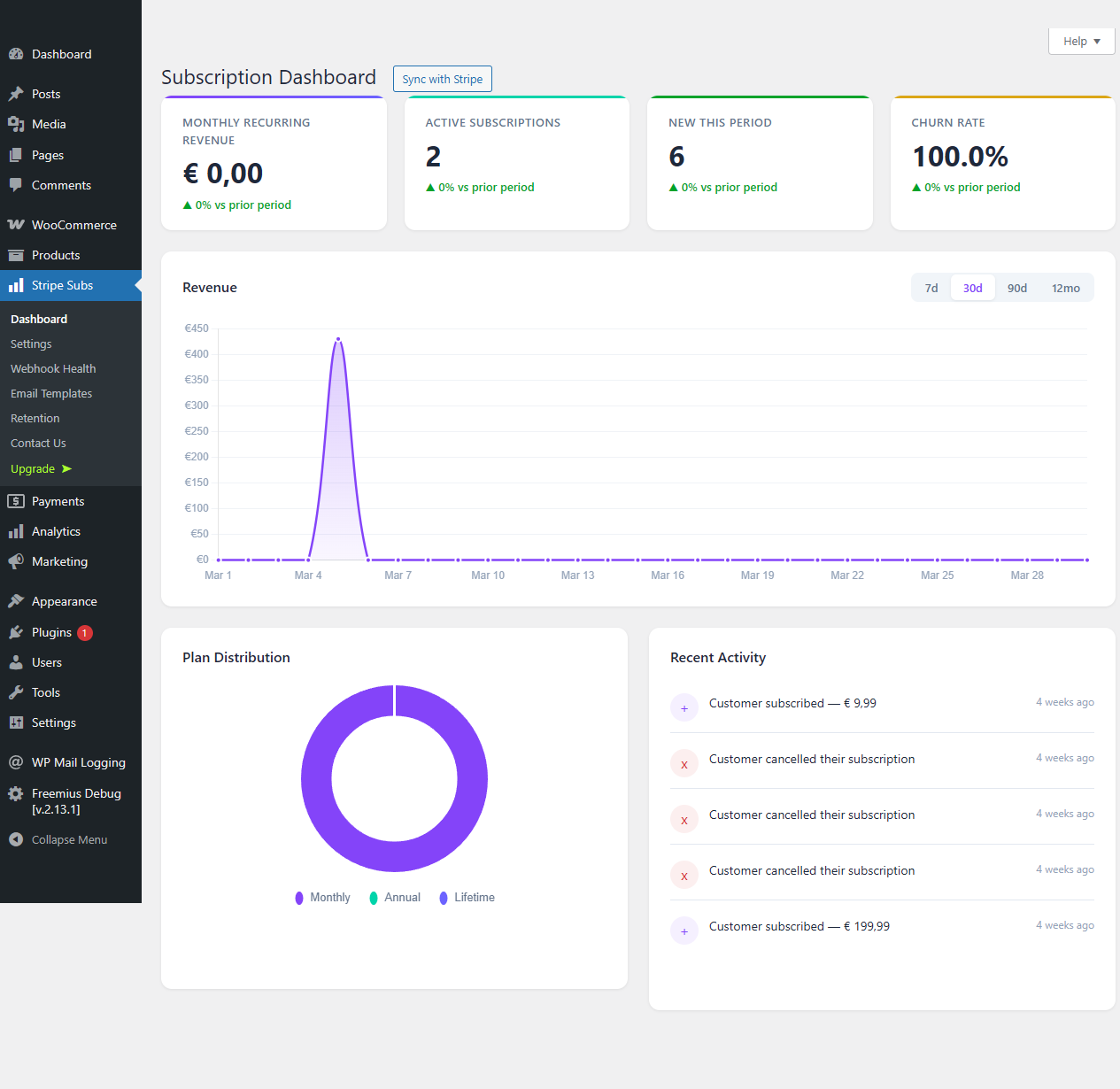
Task: Click the Tools wrench icon
Action: pyautogui.click(x=16, y=692)
